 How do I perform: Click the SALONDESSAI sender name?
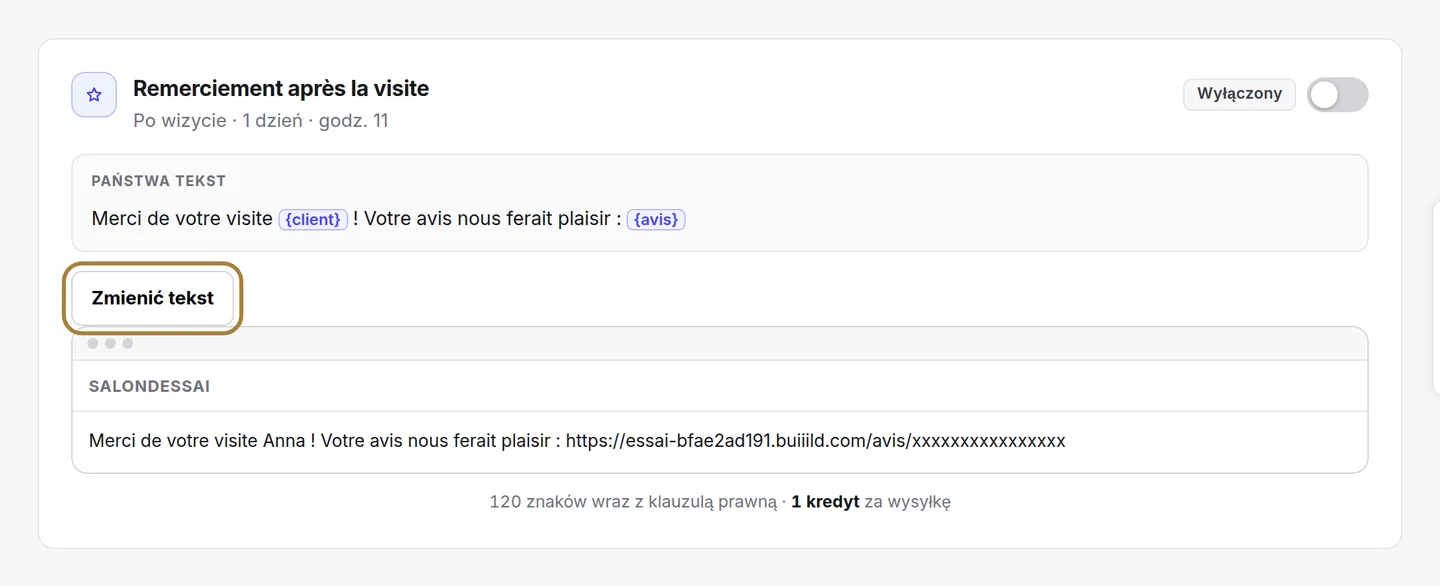[149, 386]
